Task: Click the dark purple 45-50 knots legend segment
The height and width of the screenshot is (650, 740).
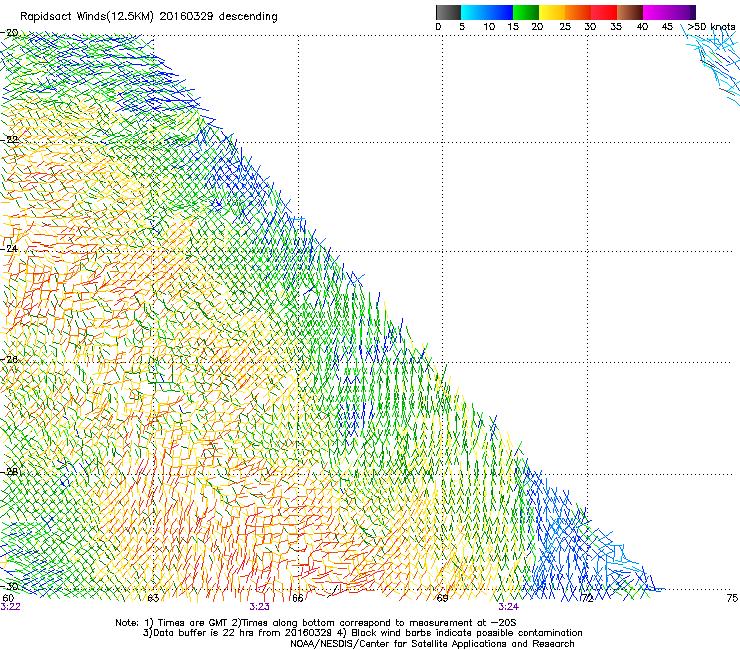Action: tap(682, 12)
